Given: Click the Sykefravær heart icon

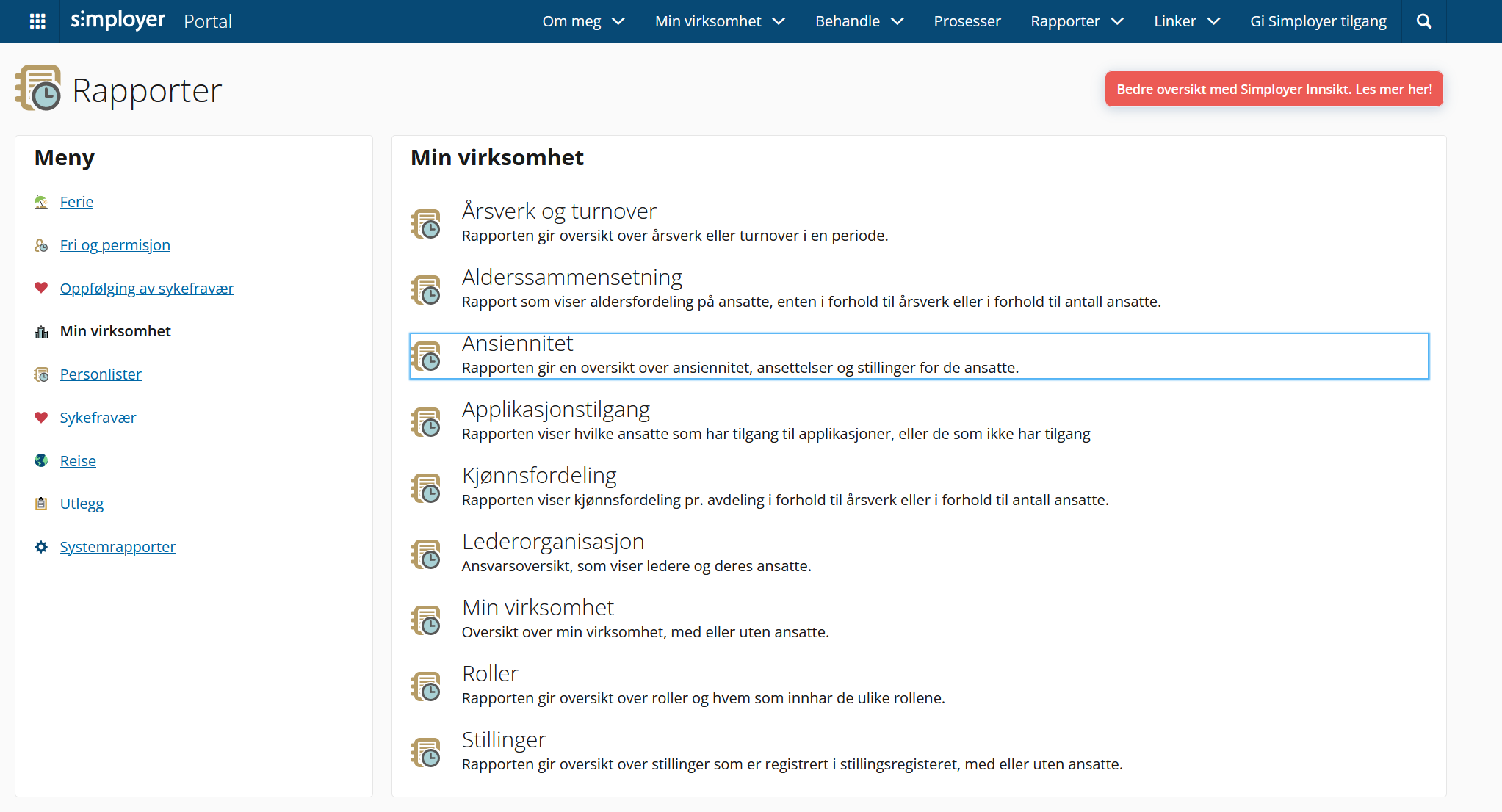Looking at the screenshot, I should pyautogui.click(x=41, y=418).
